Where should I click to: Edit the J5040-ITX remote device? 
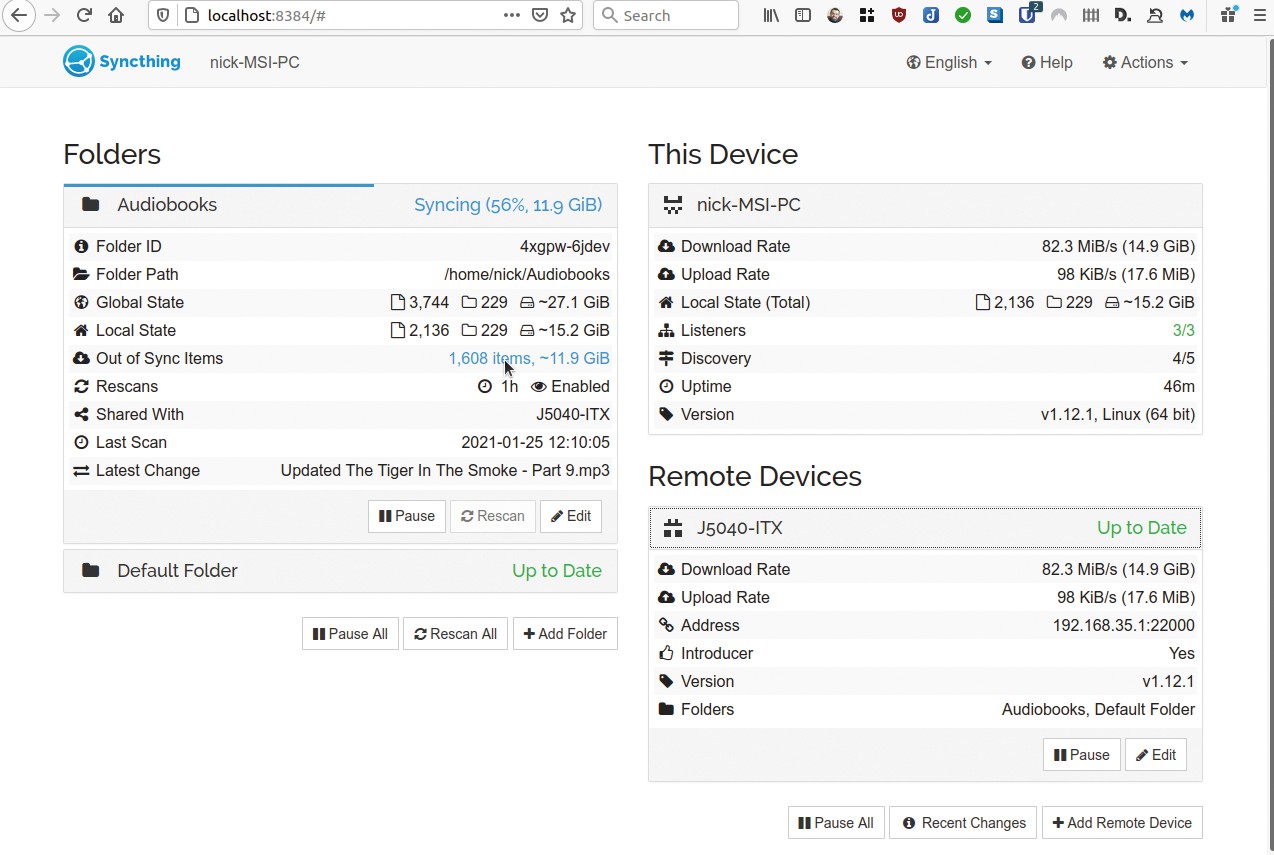click(x=1156, y=755)
